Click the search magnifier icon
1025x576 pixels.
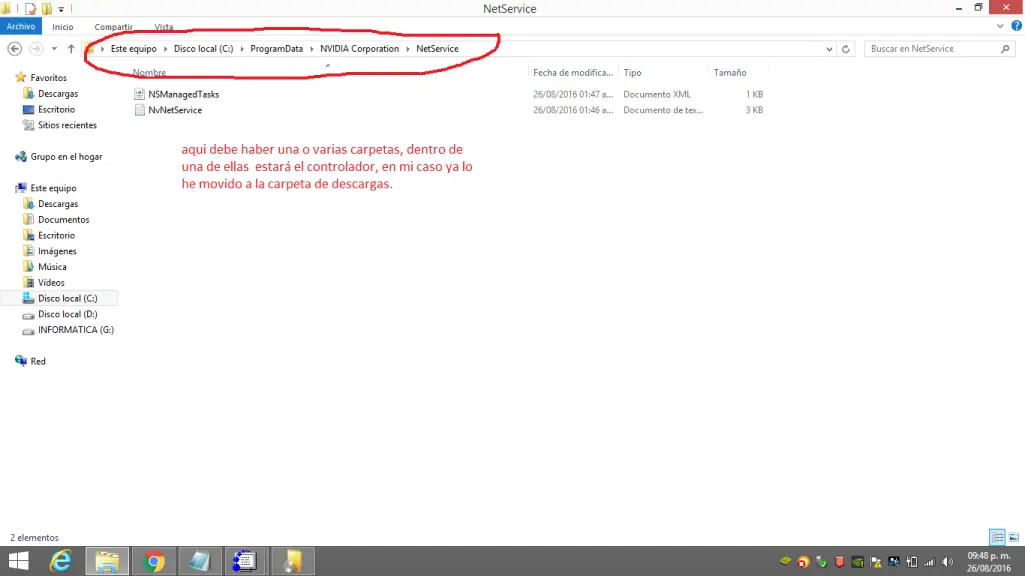(1005, 49)
